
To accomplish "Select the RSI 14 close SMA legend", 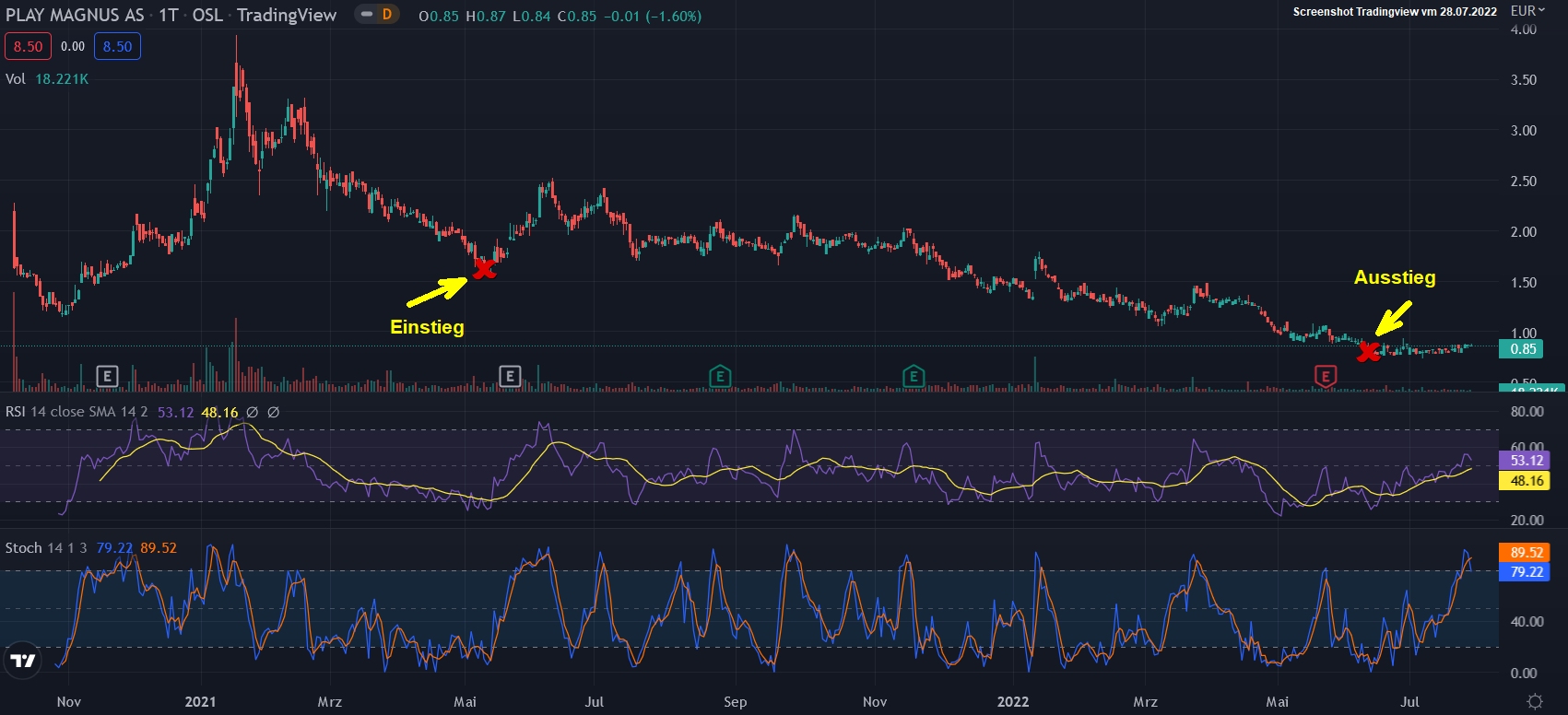I will pos(77,412).
